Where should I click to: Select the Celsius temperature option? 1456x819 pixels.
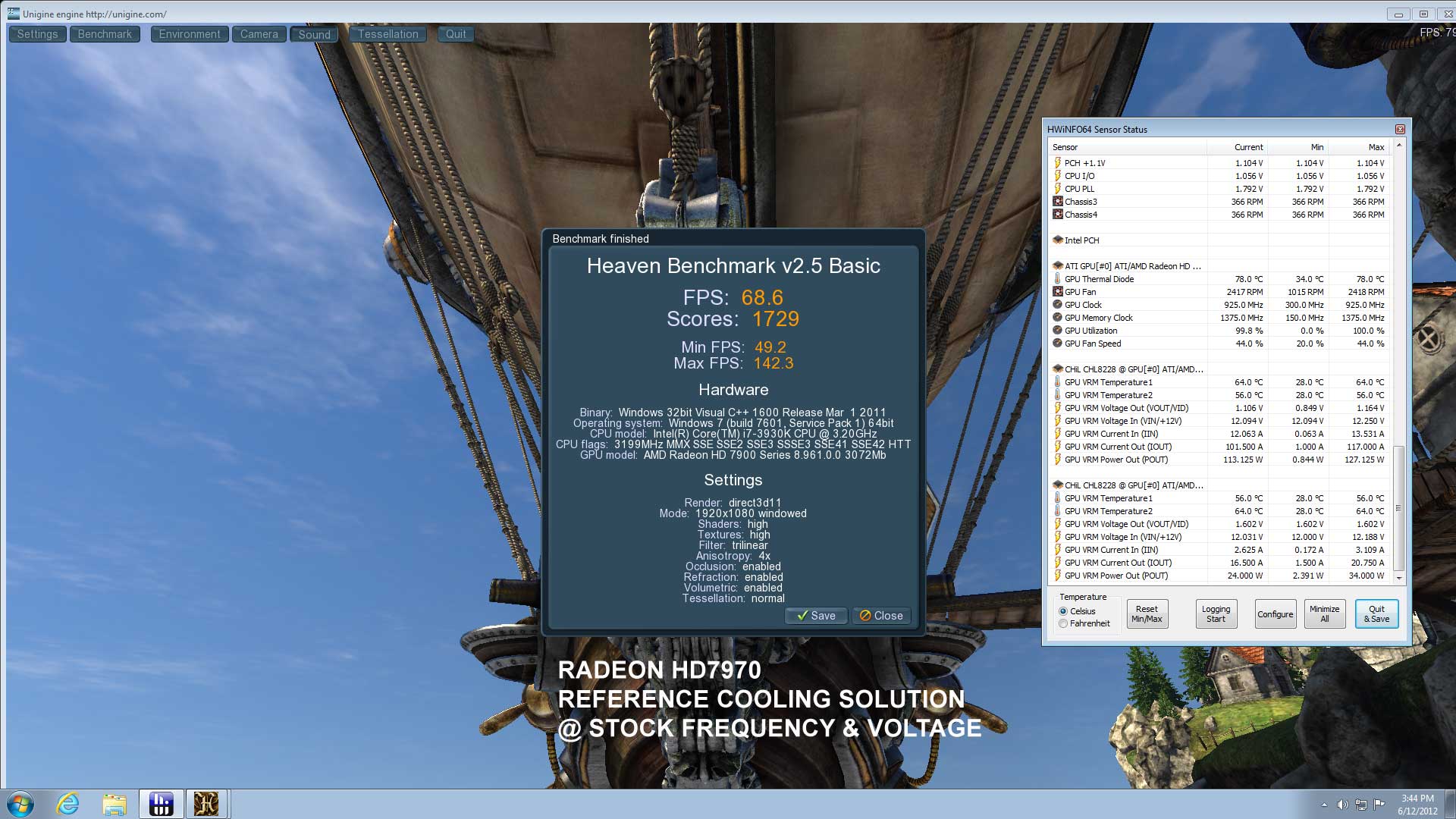click(x=1063, y=611)
